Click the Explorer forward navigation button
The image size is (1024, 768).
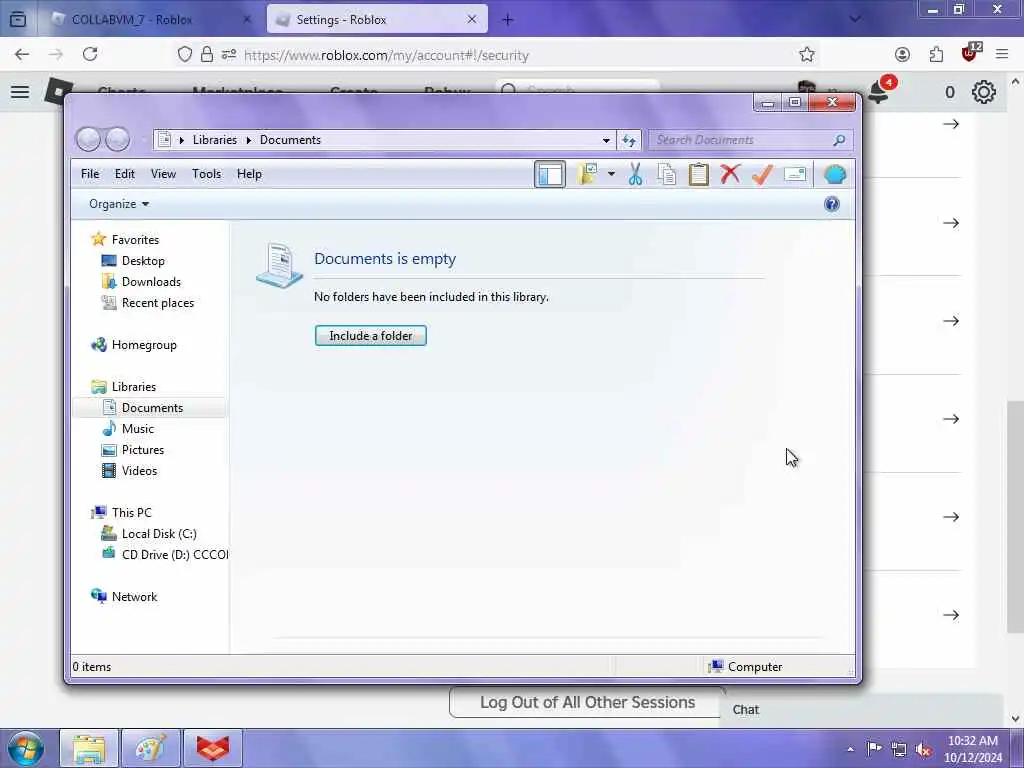[118, 139]
